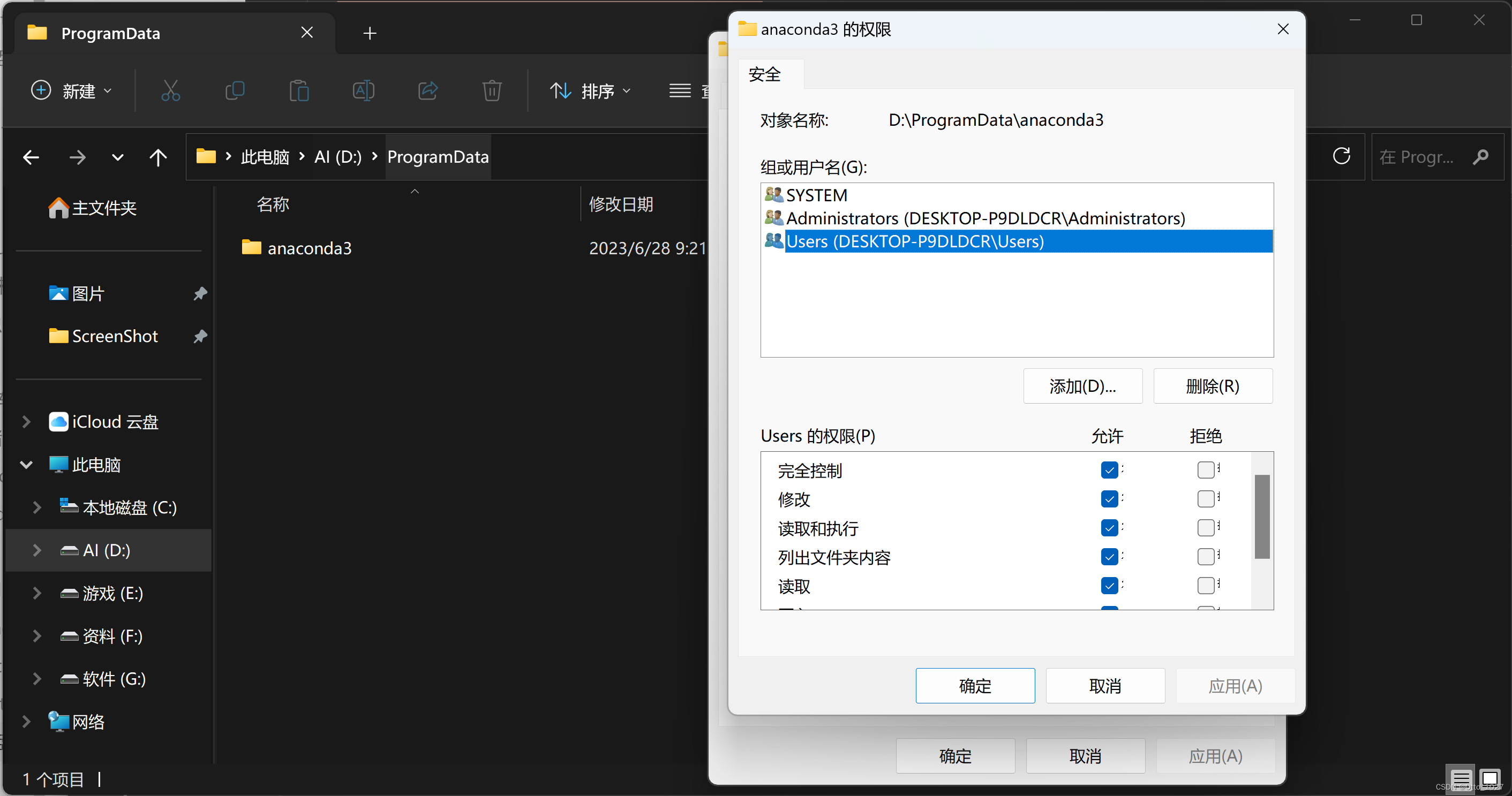This screenshot has height=796, width=1512.
Task: Click ProgramData breadcrumb segment
Action: 438,157
